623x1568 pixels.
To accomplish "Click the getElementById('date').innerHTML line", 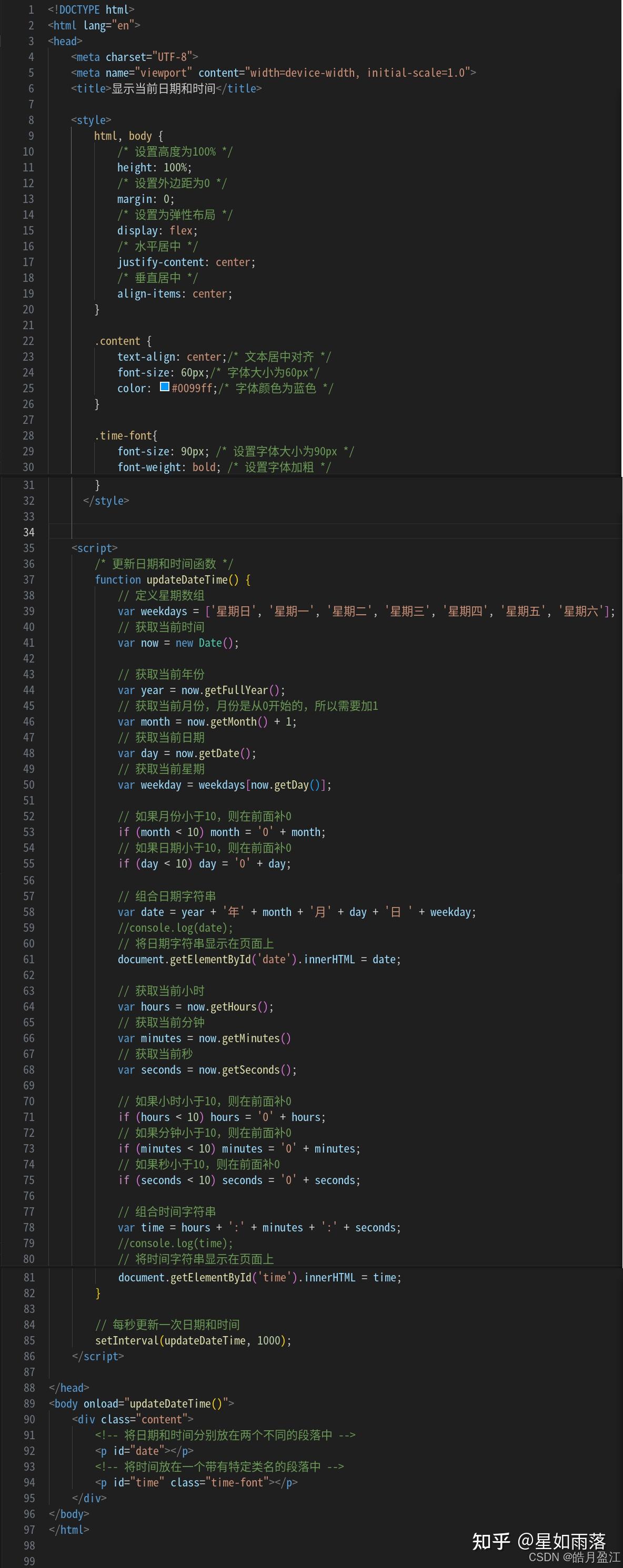I will point(259,960).
